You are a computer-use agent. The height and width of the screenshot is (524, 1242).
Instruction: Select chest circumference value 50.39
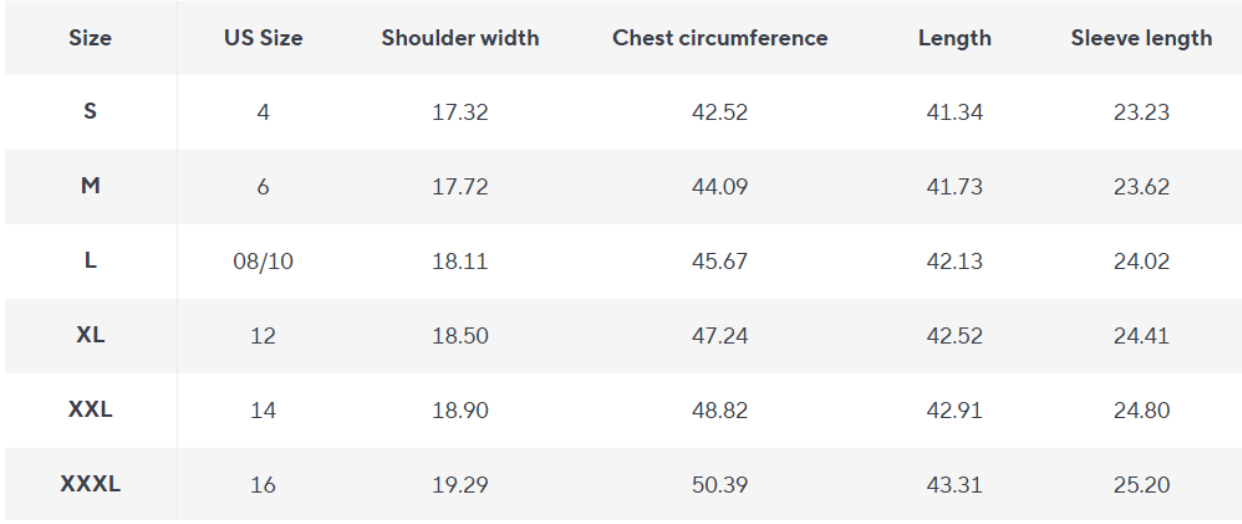[720, 485]
